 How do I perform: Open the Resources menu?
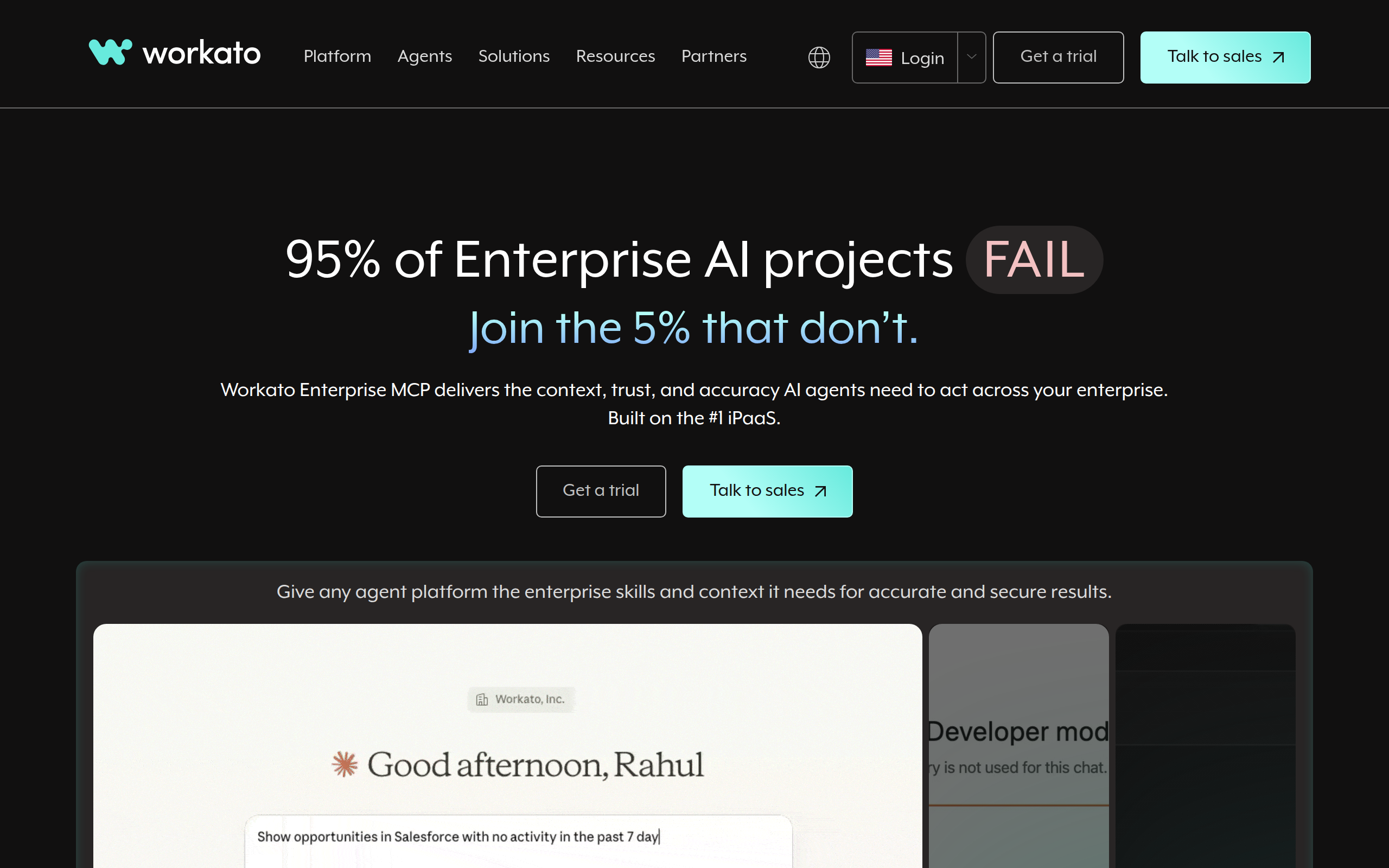(x=615, y=56)
